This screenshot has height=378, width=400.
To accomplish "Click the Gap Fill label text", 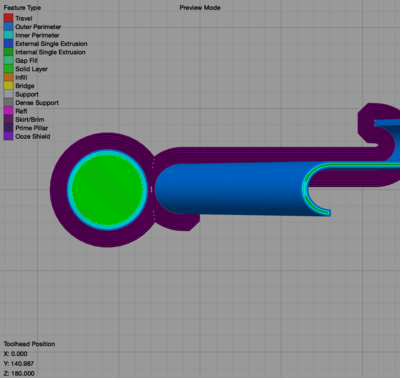I will point(26,61).
